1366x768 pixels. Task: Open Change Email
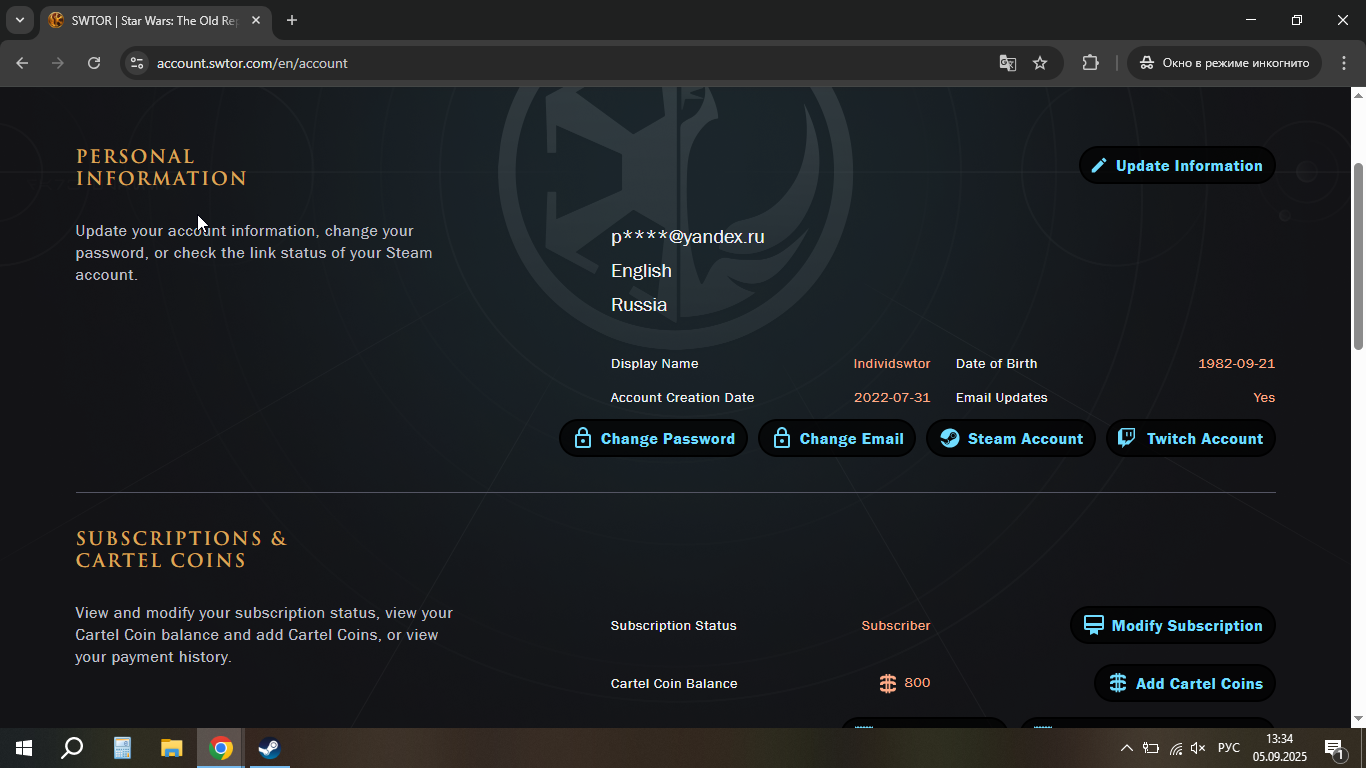[x=837, y=439]
